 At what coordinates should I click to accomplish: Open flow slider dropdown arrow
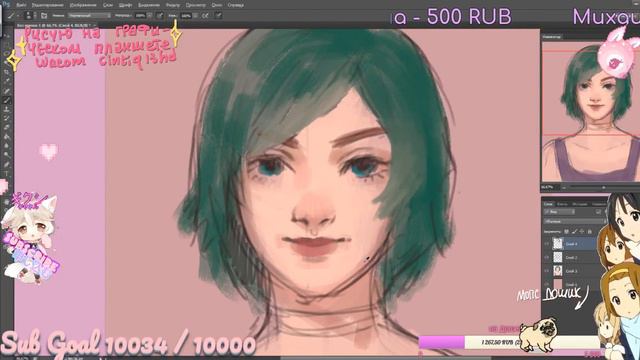click(x=196, y=16)
